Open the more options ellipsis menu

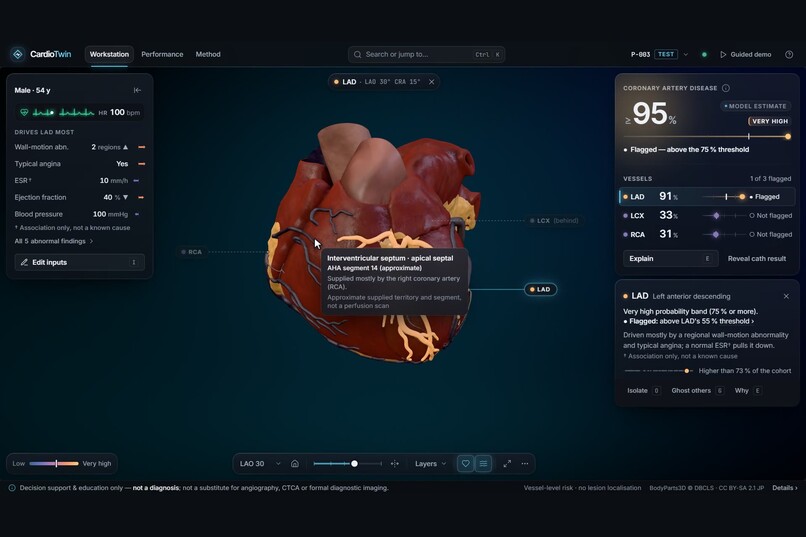[525, 464]
